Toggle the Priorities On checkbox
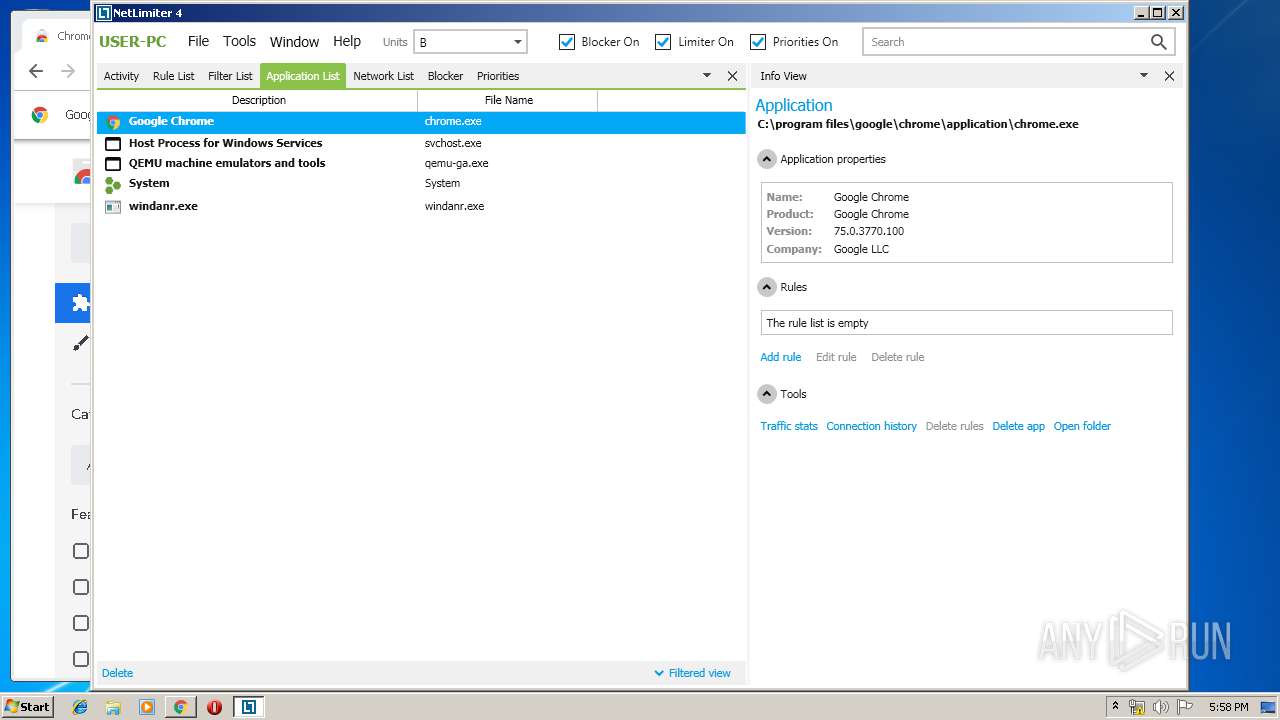This screenshot has height=720, width=1280. (758, 42)
